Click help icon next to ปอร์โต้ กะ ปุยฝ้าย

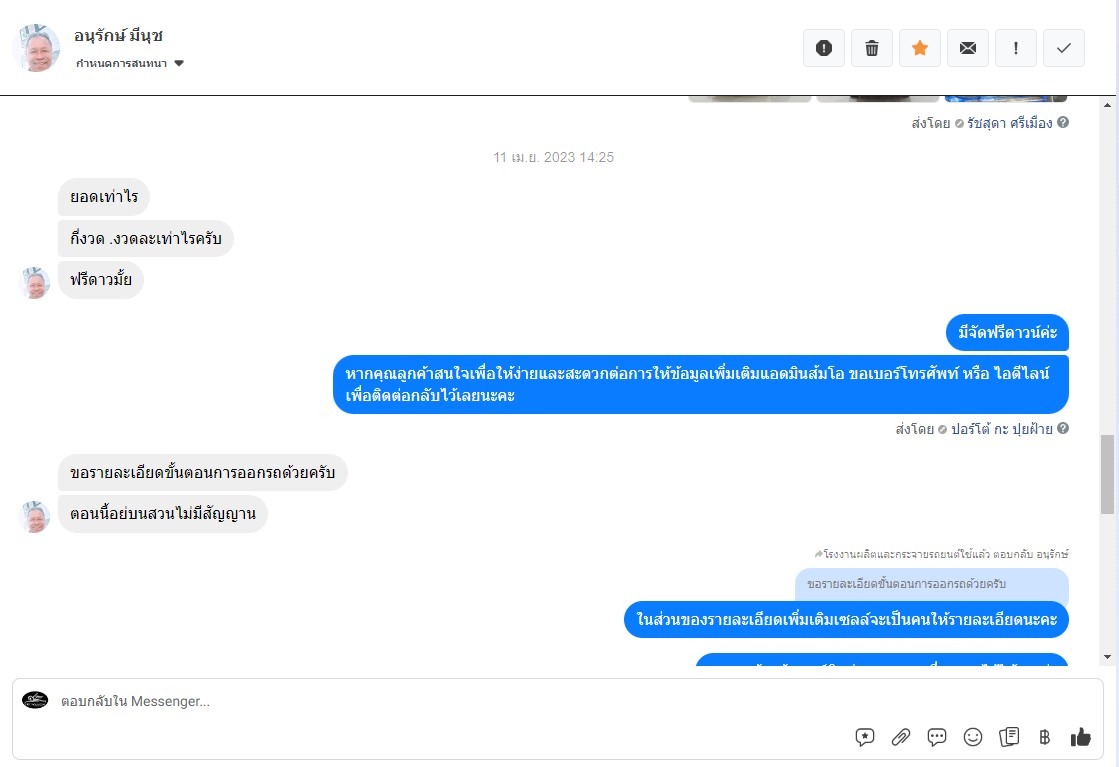[1063, 428]
